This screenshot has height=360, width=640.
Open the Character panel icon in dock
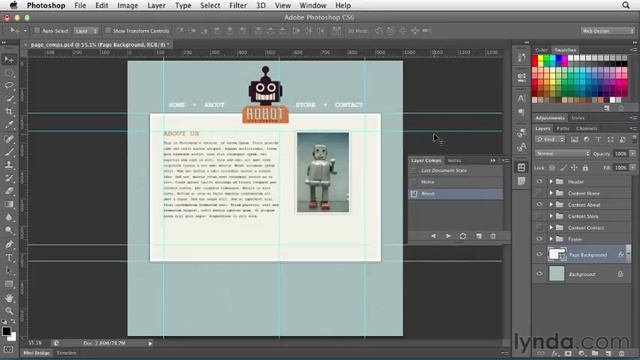[x=521, y=98]
